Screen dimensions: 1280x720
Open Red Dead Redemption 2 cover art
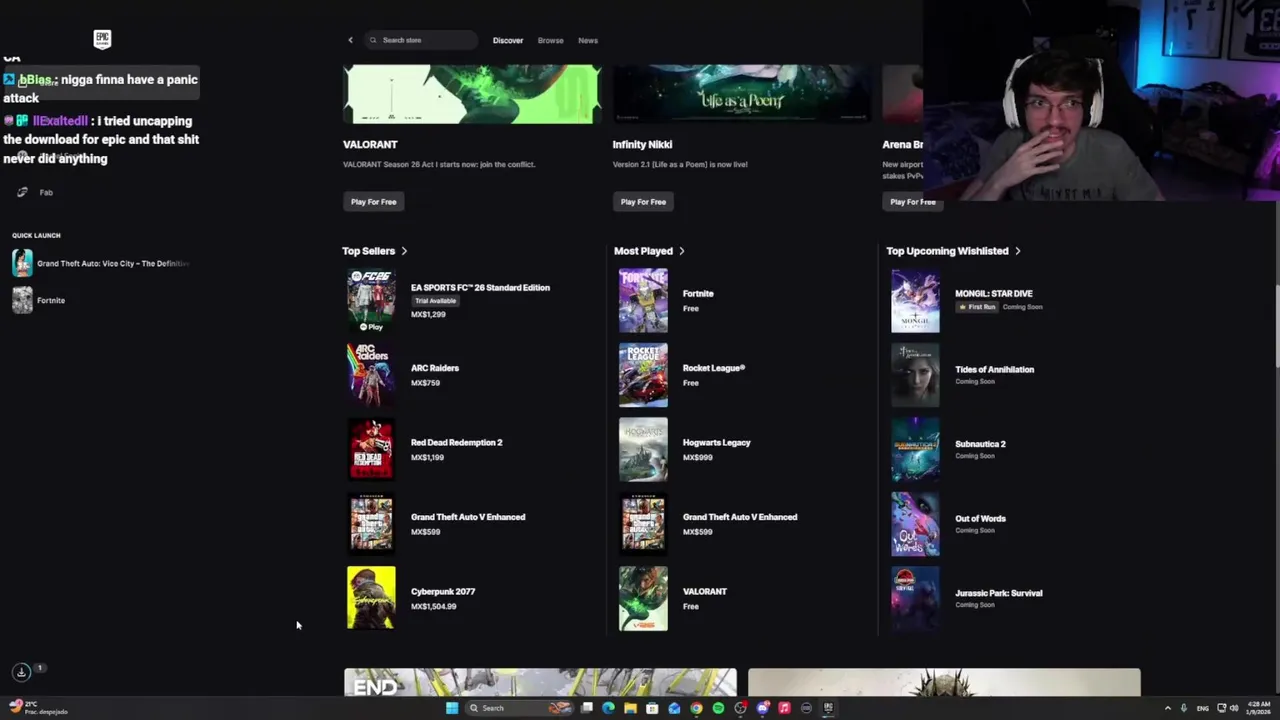pyautogui.click(x=371, y=449)
